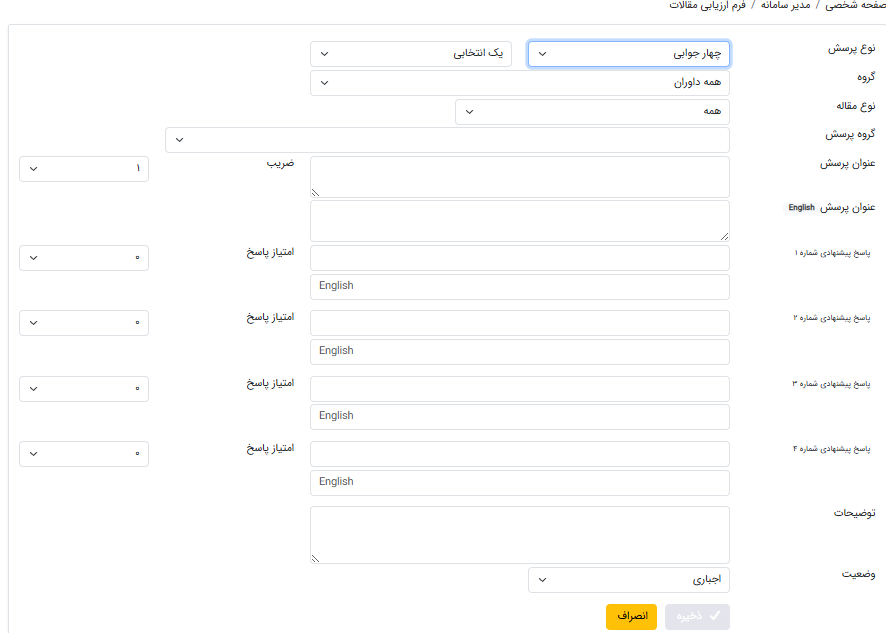
Task: Open the نوع مقاله dropdown showing همه
Action: [x=591, y=112]
